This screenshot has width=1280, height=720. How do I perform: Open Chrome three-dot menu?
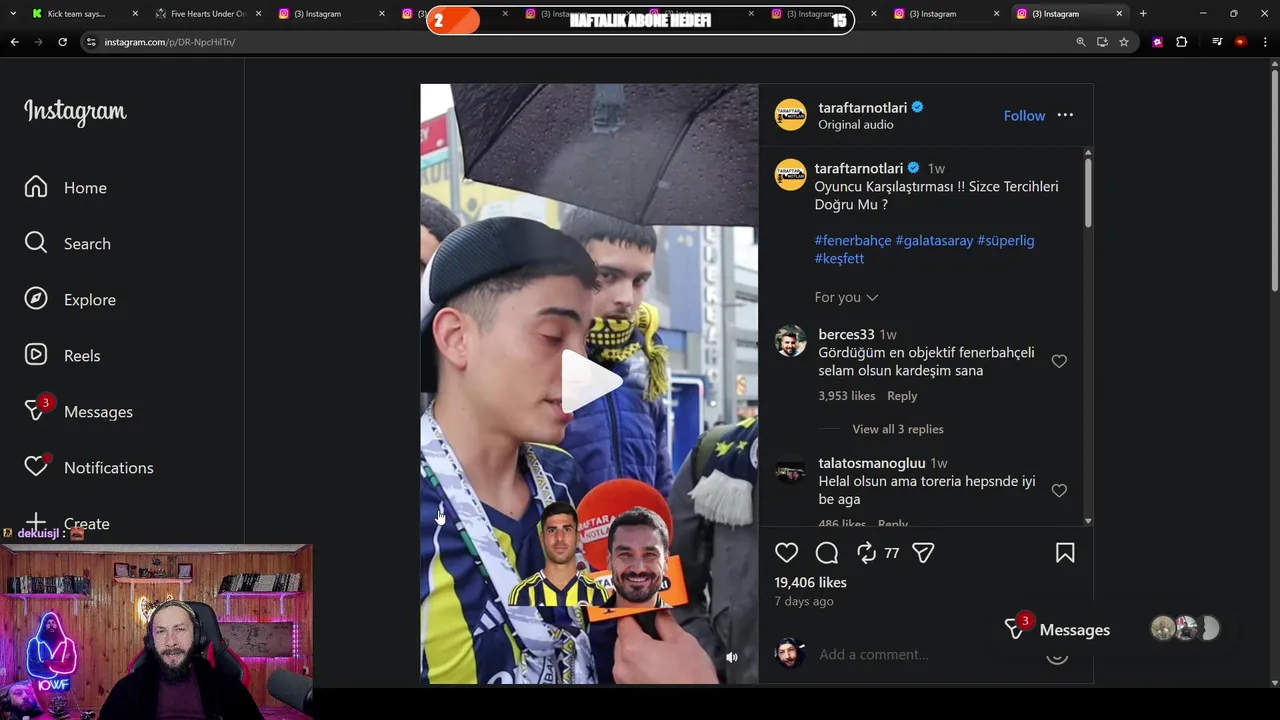point(1265,42)
